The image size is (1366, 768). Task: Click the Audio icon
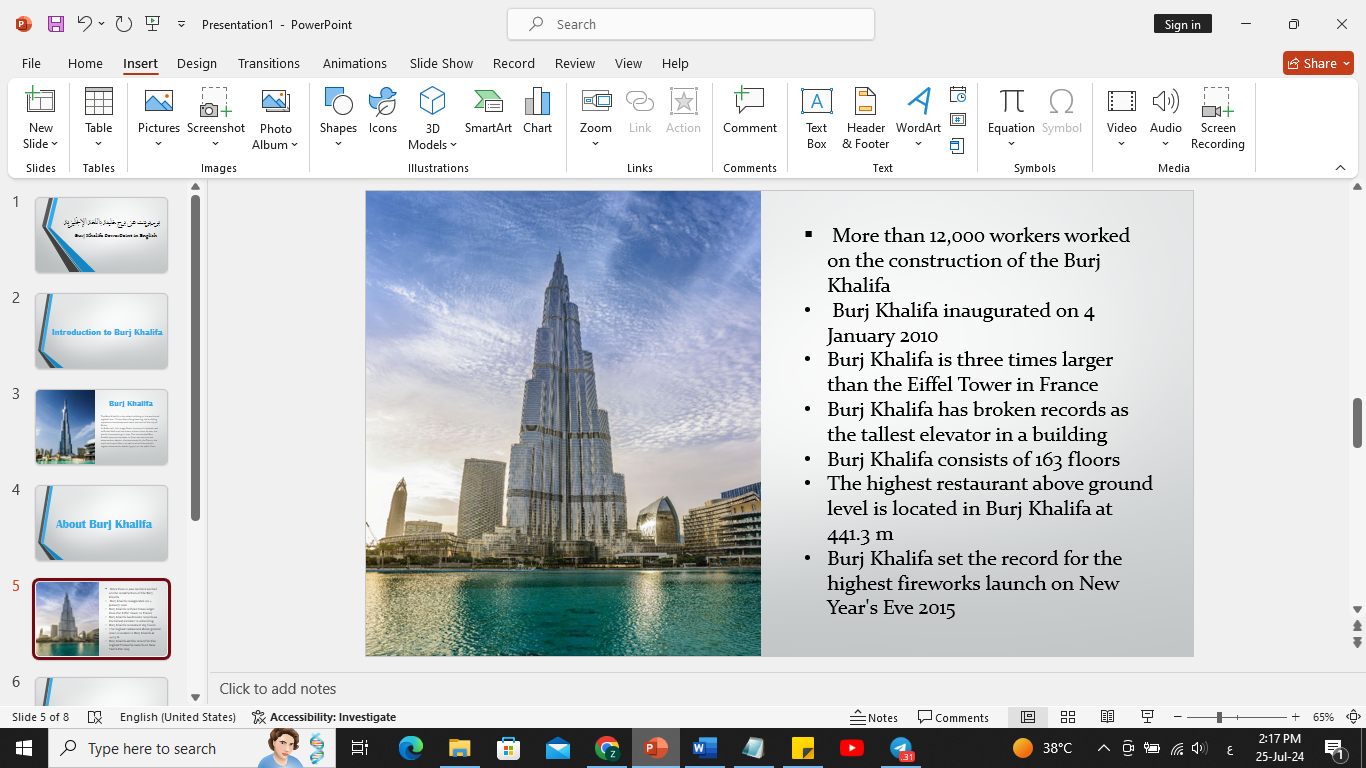(x=1166, y=101)
